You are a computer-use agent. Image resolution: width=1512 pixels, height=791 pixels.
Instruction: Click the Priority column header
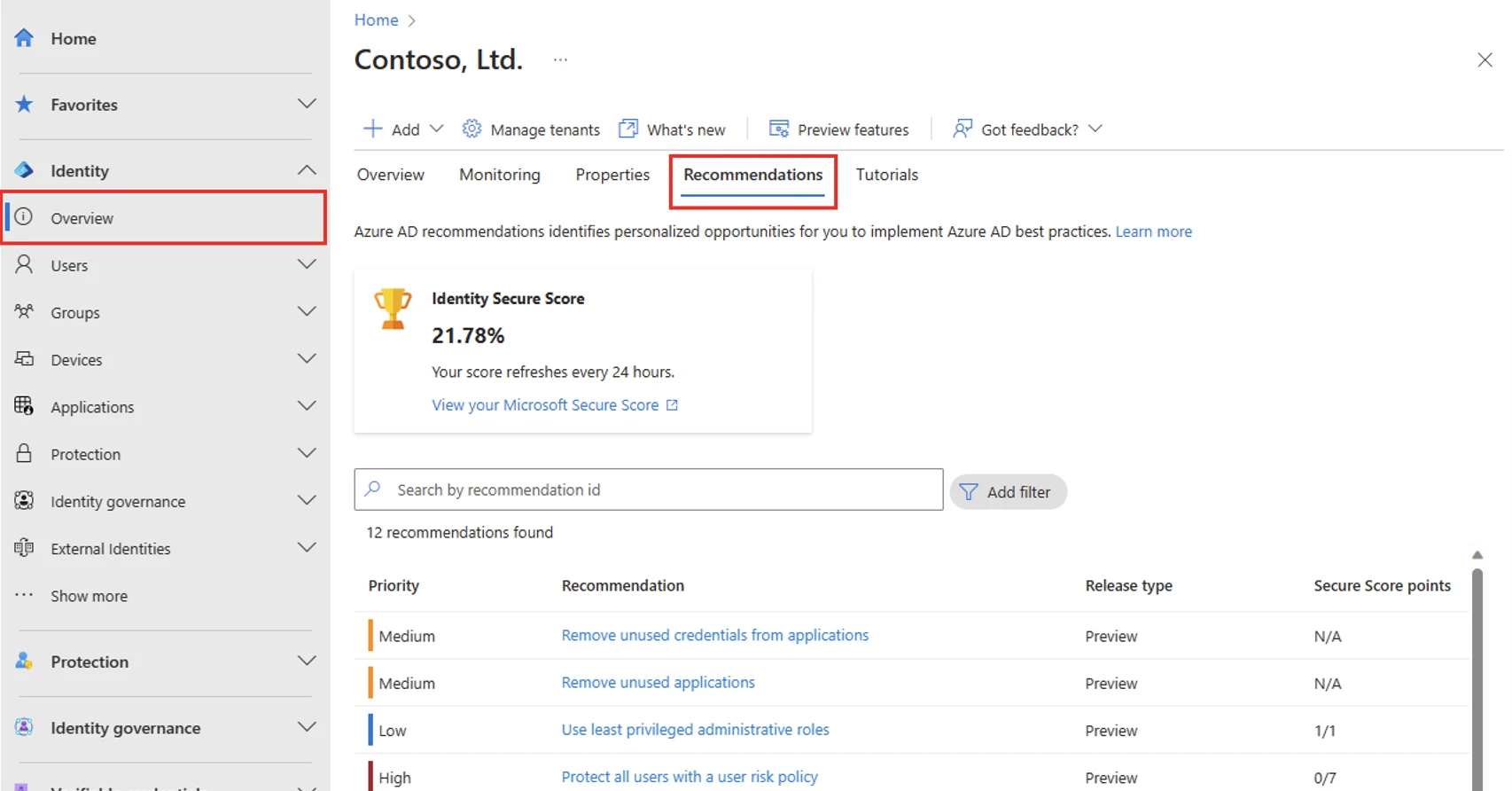click(x=394, y=585)
